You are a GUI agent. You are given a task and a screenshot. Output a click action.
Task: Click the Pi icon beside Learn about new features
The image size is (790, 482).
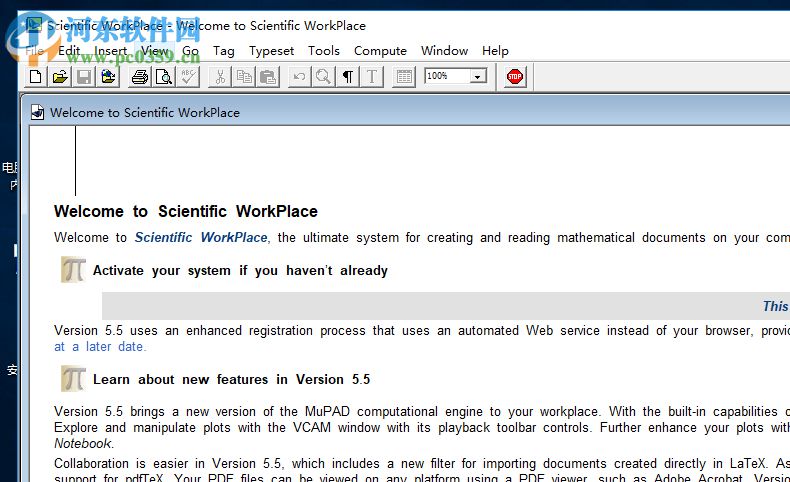74,379
